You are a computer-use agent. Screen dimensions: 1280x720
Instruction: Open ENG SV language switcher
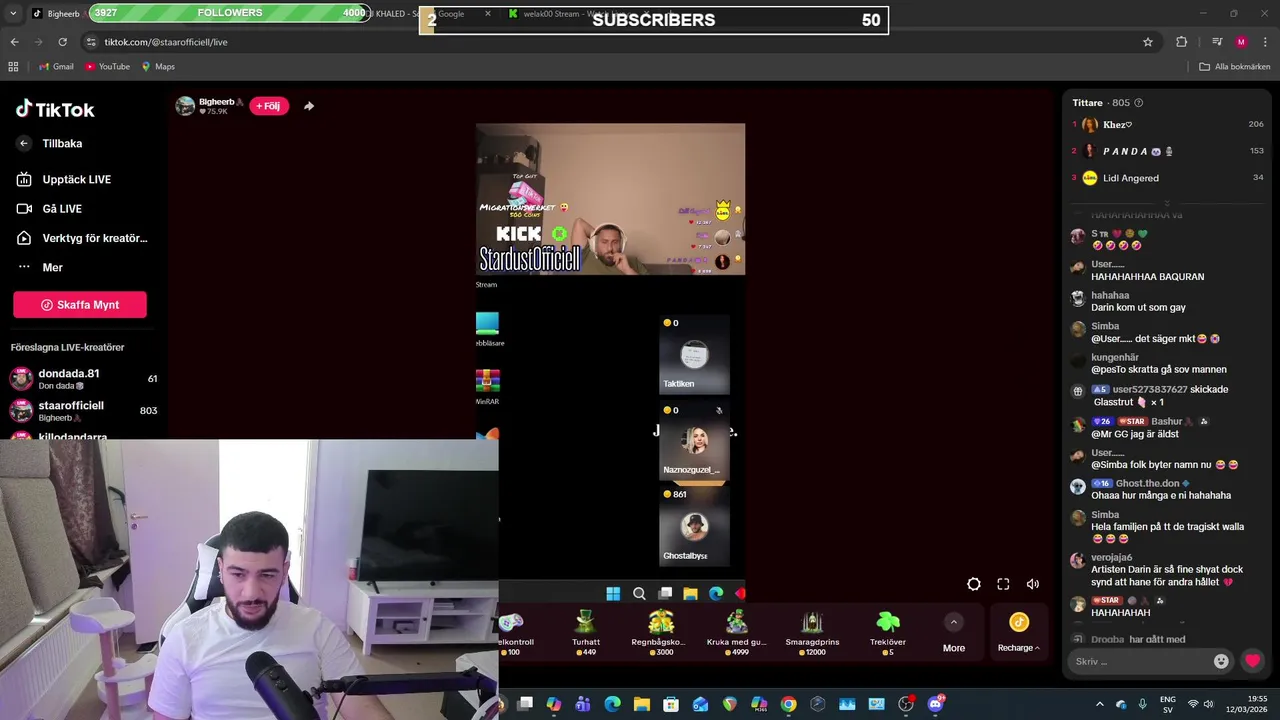pos(1167,704)
